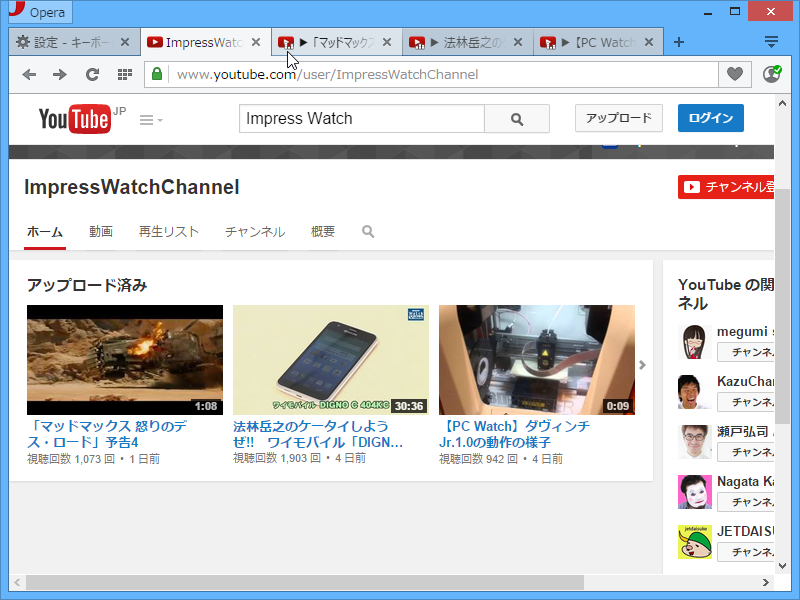The width and height of the screenshot is (800, 600).
Task: Click the Nagata channel avatar
Action: pyautogui.click(x=694, y=492)
